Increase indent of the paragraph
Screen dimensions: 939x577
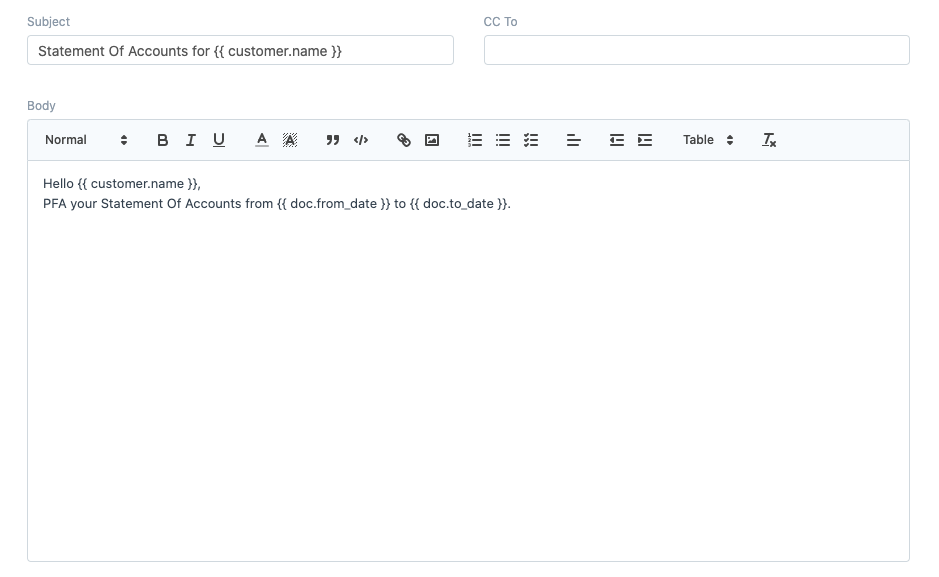click(645, 140)
